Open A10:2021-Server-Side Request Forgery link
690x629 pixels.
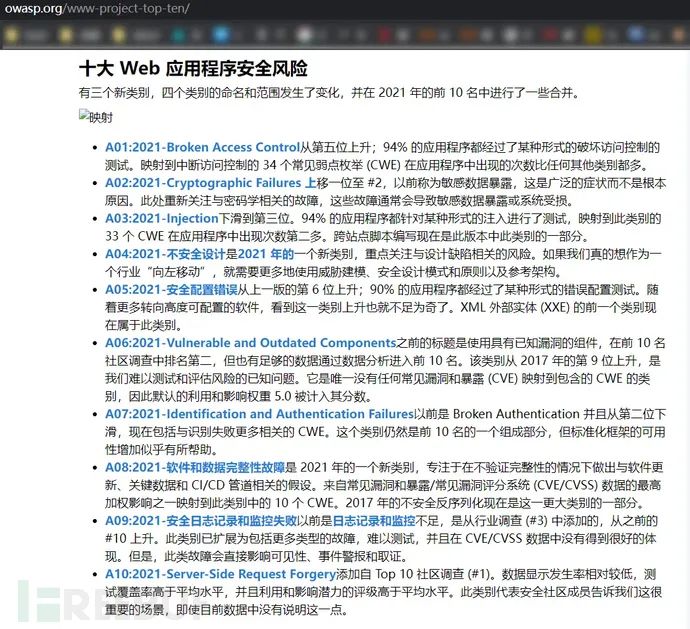[x=220, y=574]
